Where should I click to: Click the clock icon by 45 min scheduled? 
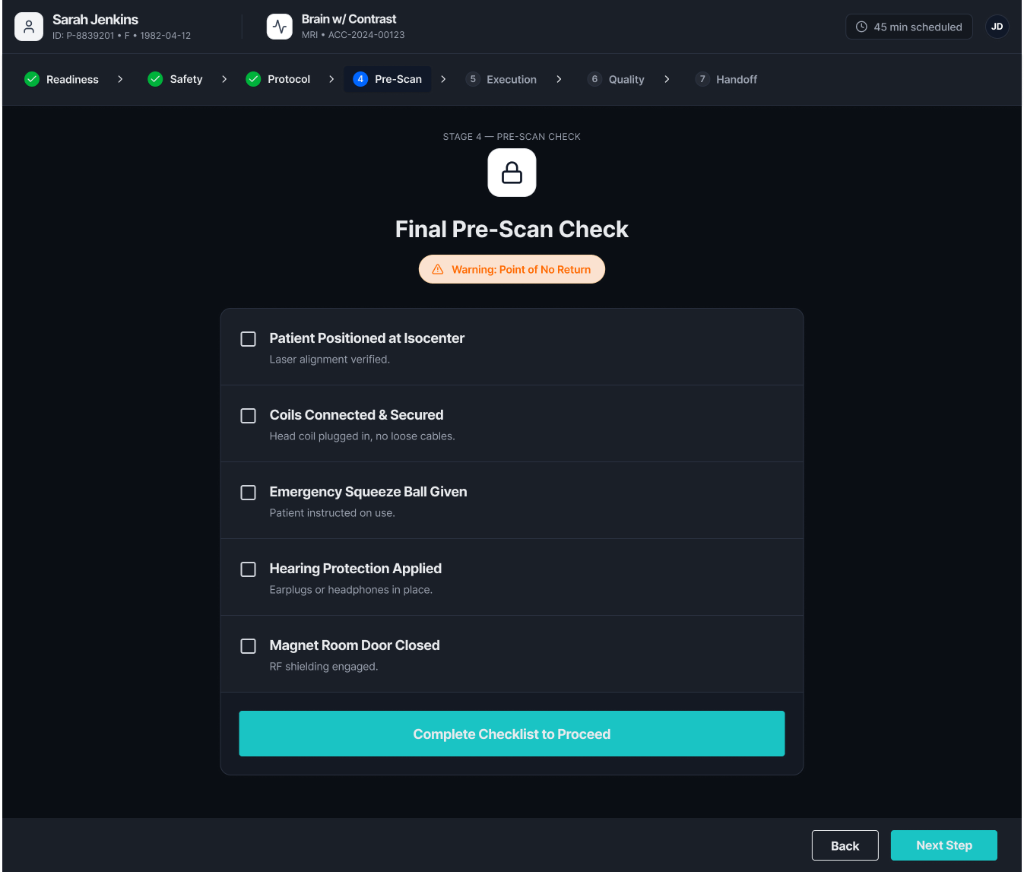tap(861, 27)
